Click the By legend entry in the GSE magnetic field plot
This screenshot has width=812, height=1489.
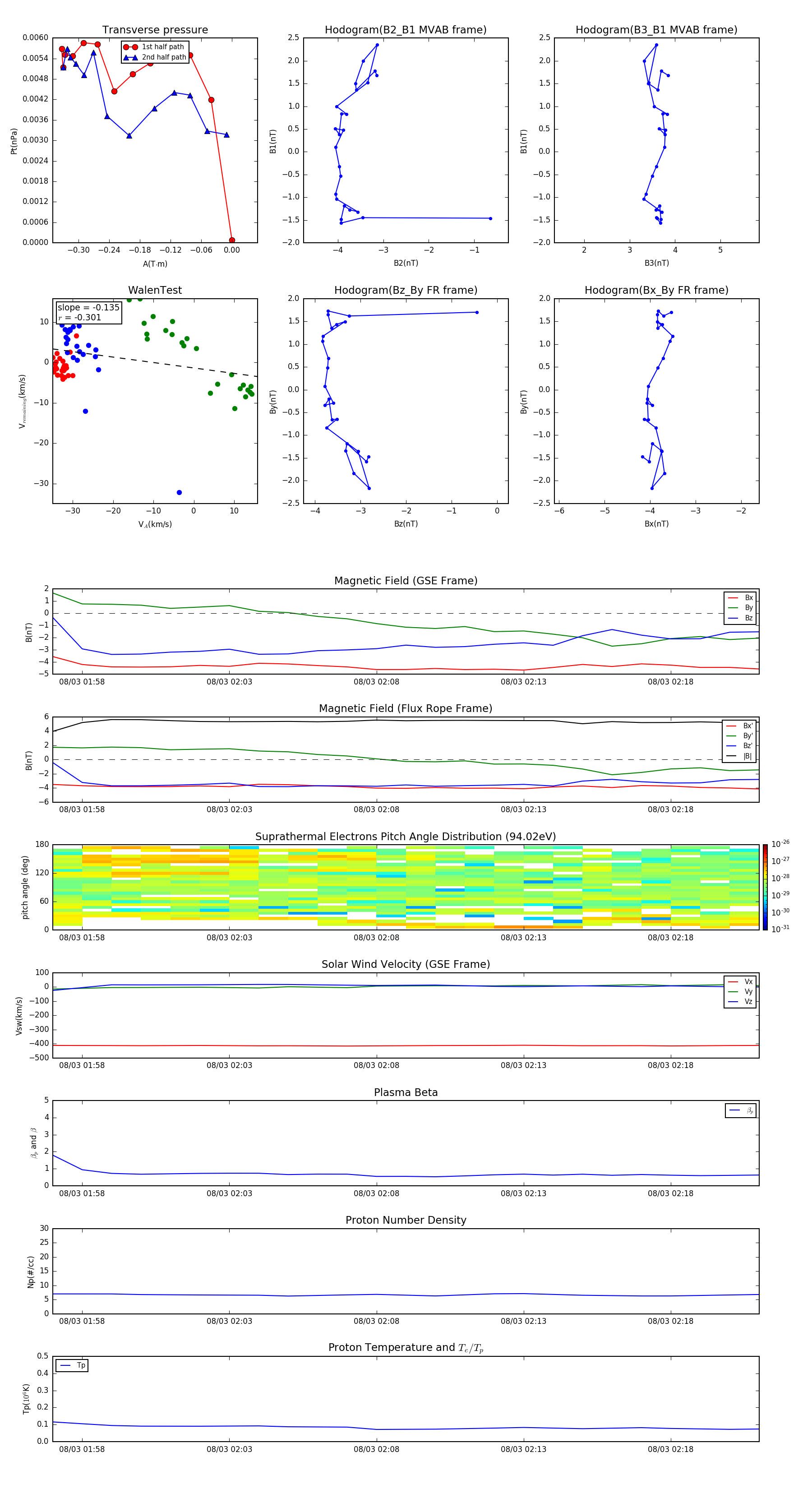pyautogui.click(x=740, y=607)
